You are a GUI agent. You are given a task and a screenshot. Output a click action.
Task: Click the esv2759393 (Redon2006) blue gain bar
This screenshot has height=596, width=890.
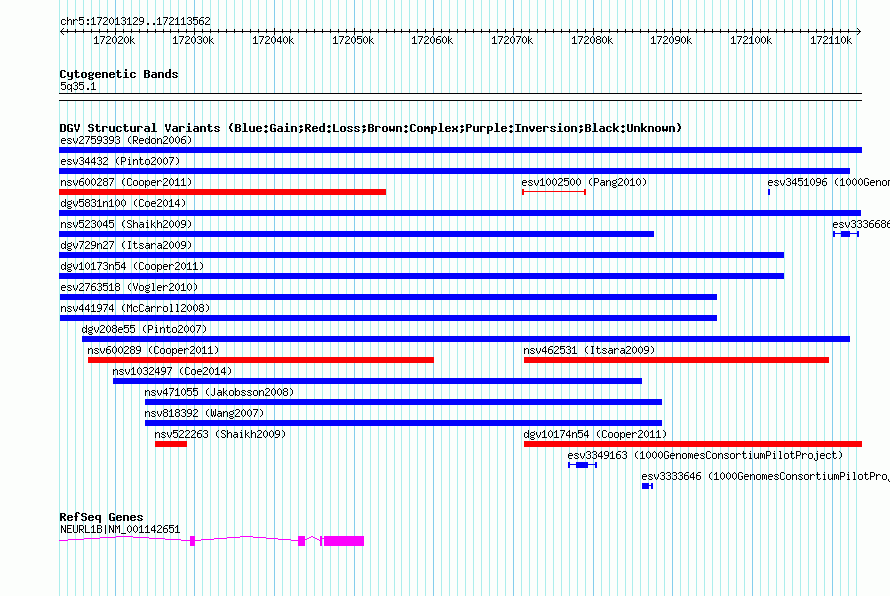pyautogui.click(x=460, y=150)
